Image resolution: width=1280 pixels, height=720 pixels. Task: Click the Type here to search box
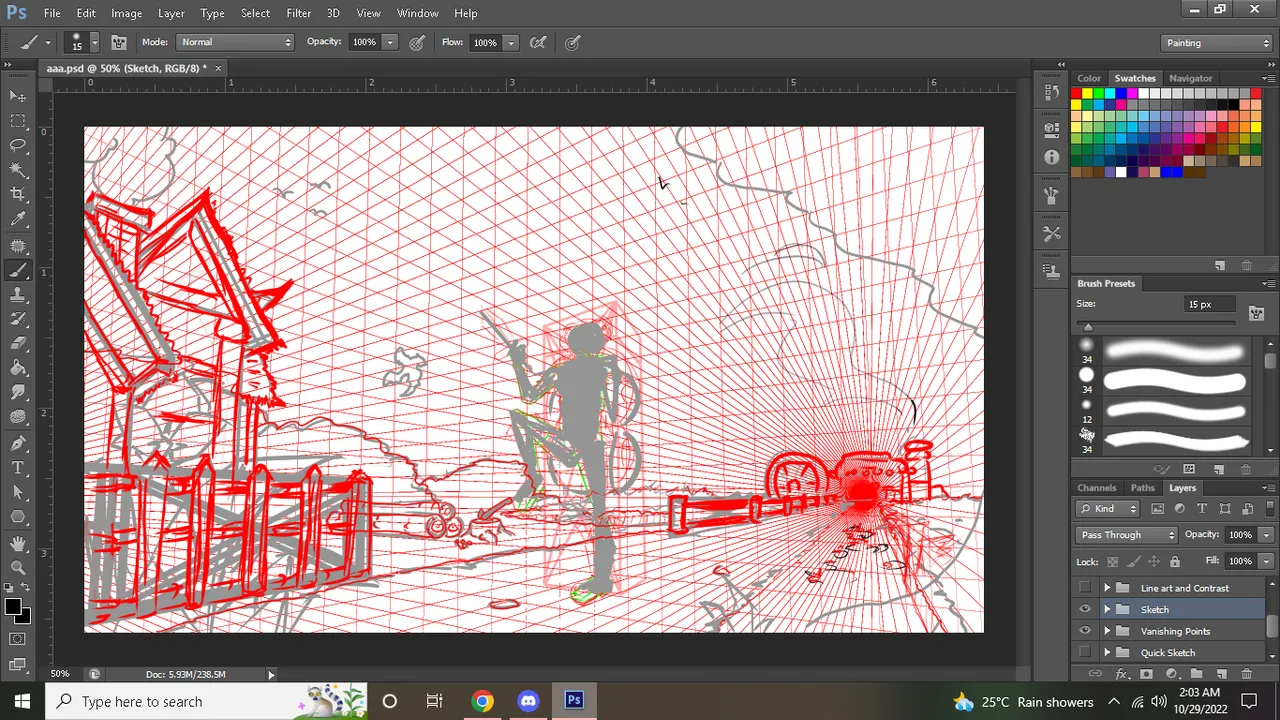(x=207, y=701)
